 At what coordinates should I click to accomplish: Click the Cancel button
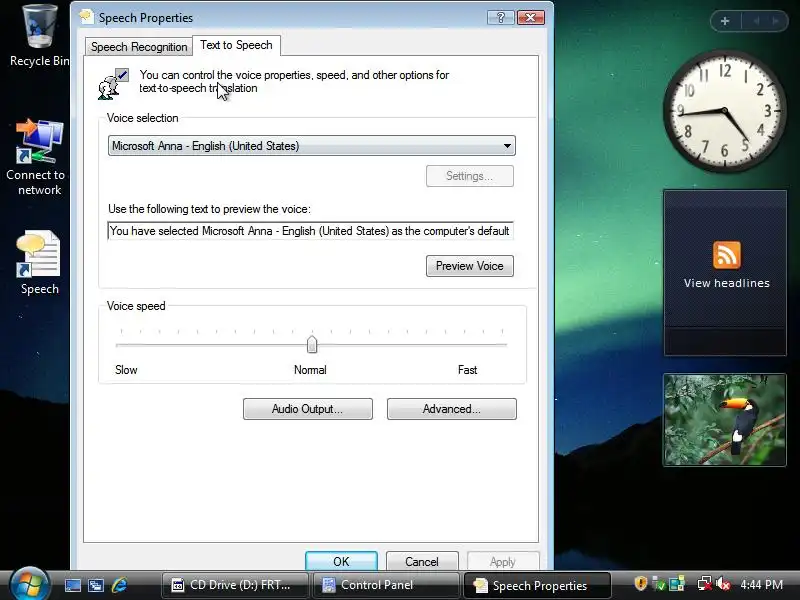coord(422,562)
